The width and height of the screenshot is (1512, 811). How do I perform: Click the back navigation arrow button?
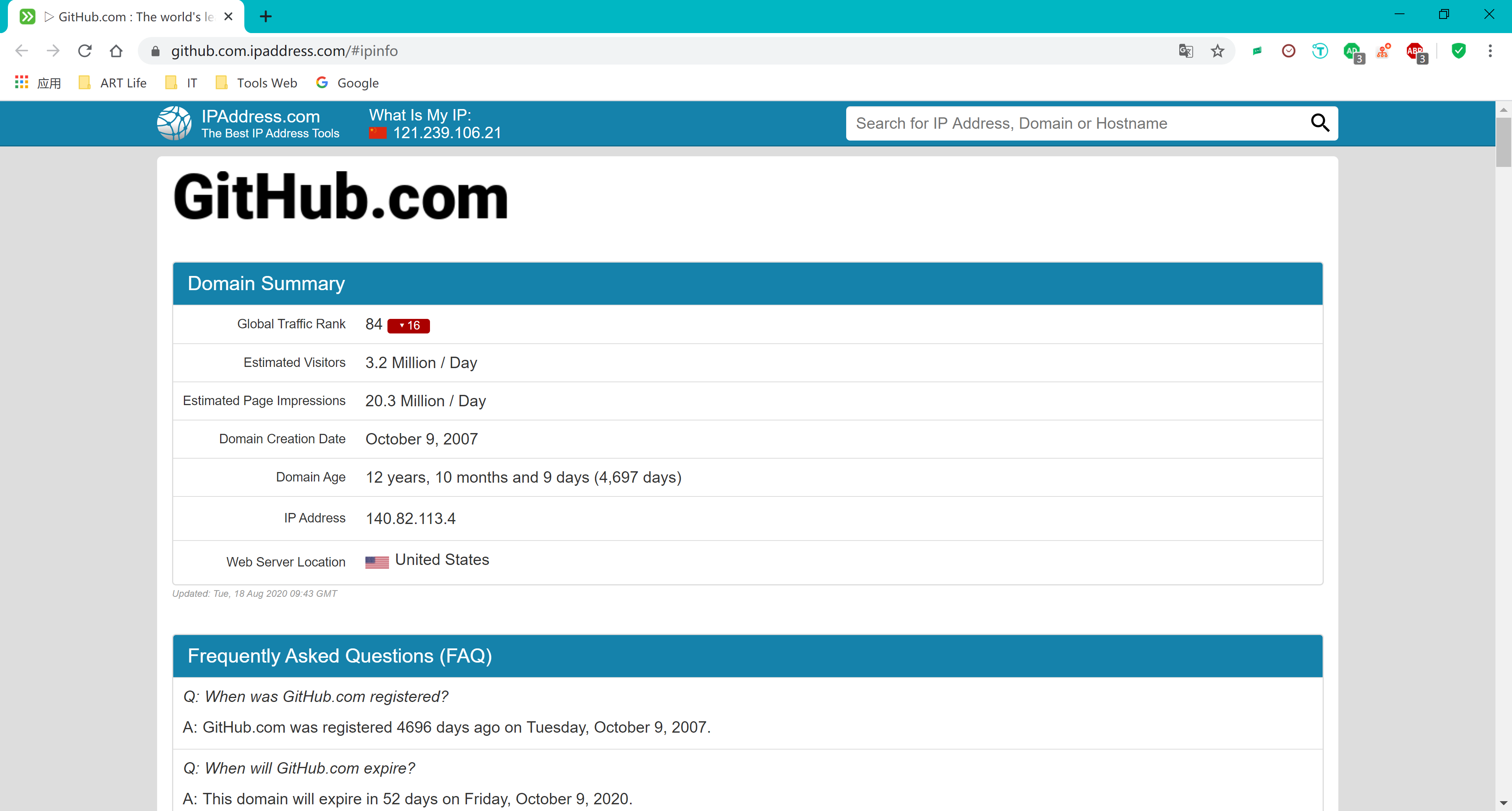click(x=22, y=51)
